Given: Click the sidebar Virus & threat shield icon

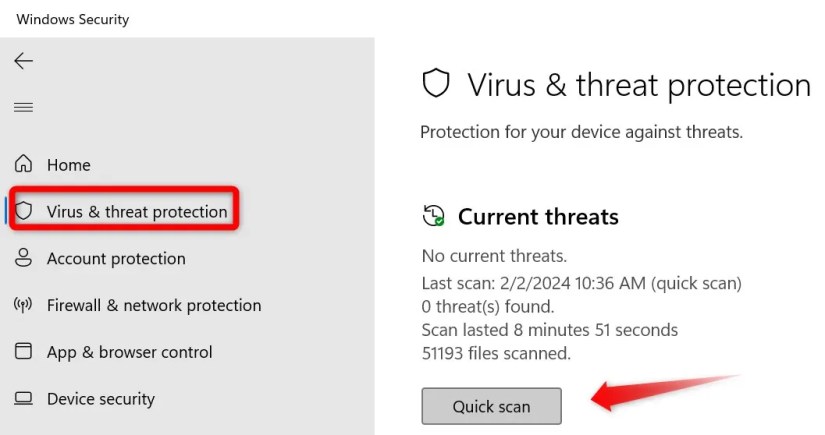Looking at the screenshot, I should pos(25,212).
